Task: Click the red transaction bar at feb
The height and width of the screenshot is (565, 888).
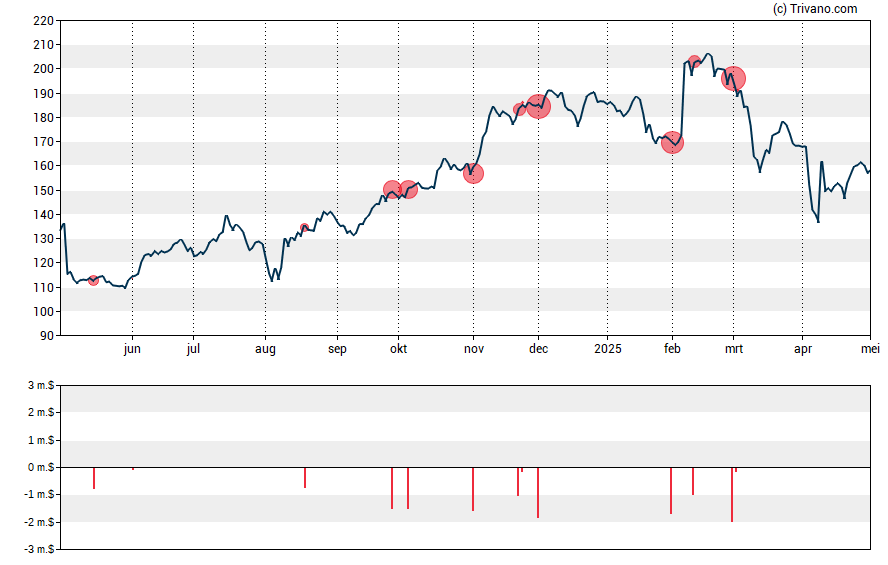Action: pyautogui.click(x=671, y=491)
